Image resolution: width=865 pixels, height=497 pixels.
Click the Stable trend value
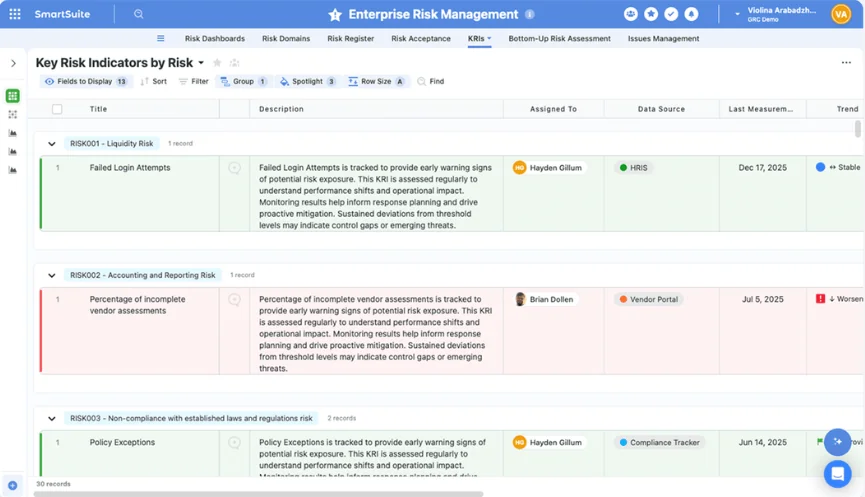click(x=837, y=167)
